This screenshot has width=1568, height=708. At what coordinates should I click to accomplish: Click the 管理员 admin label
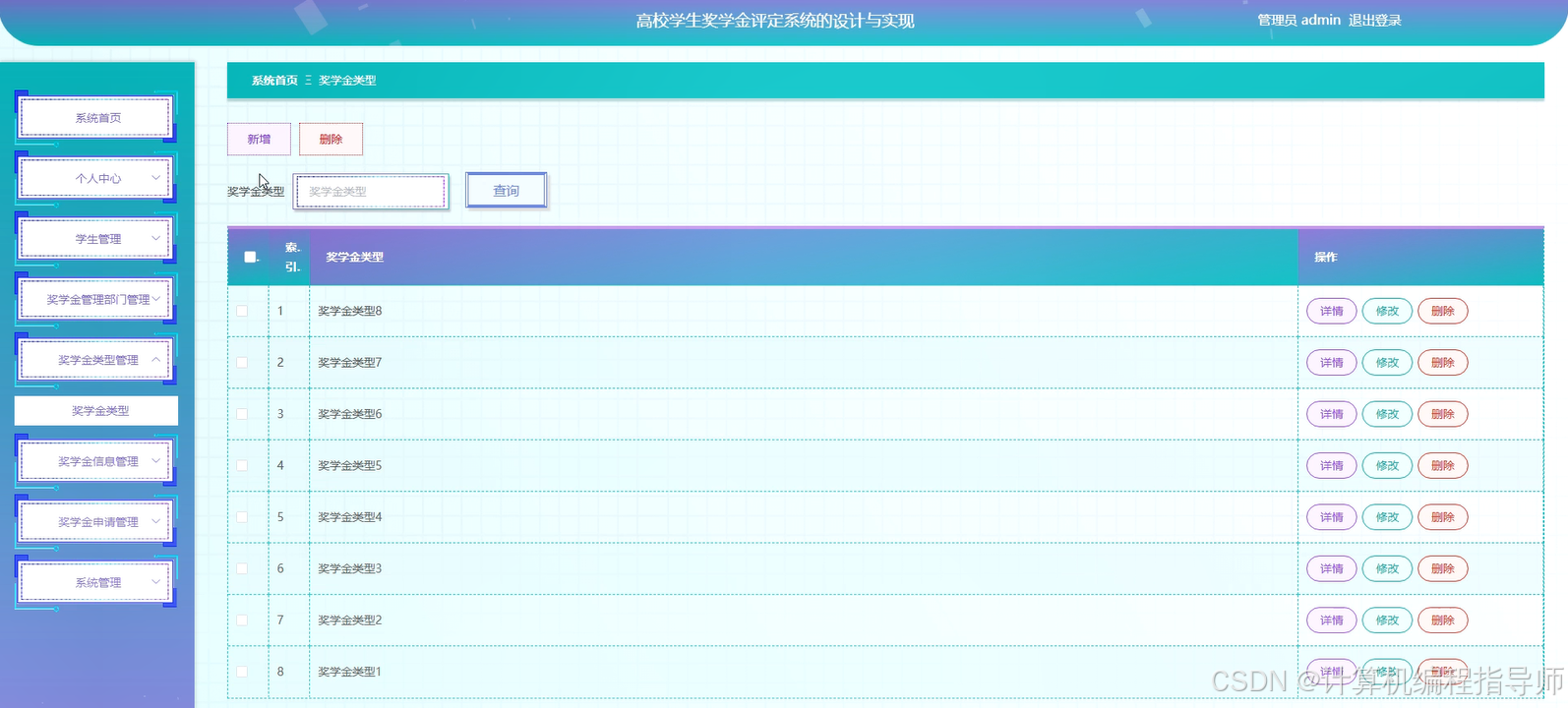[1298, 20]
